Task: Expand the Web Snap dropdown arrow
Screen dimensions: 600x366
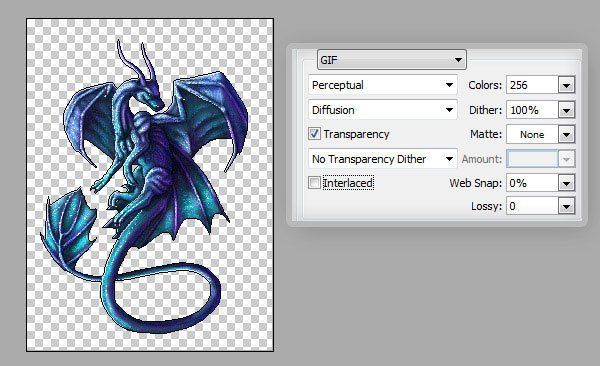Action: pos(566,183)
